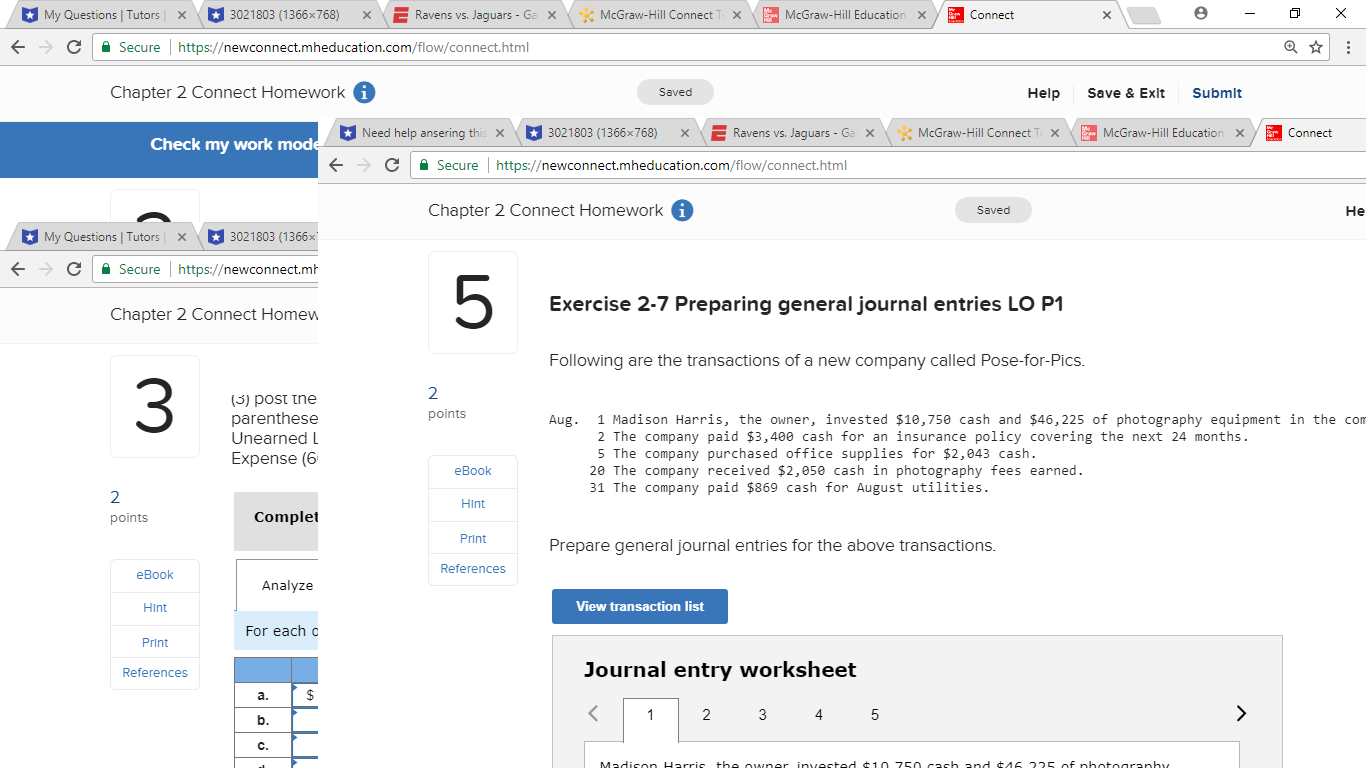Advance the worksheet with the right chevron arrow
Screen dimensions: 1366x768
(x=1241, y=713)
